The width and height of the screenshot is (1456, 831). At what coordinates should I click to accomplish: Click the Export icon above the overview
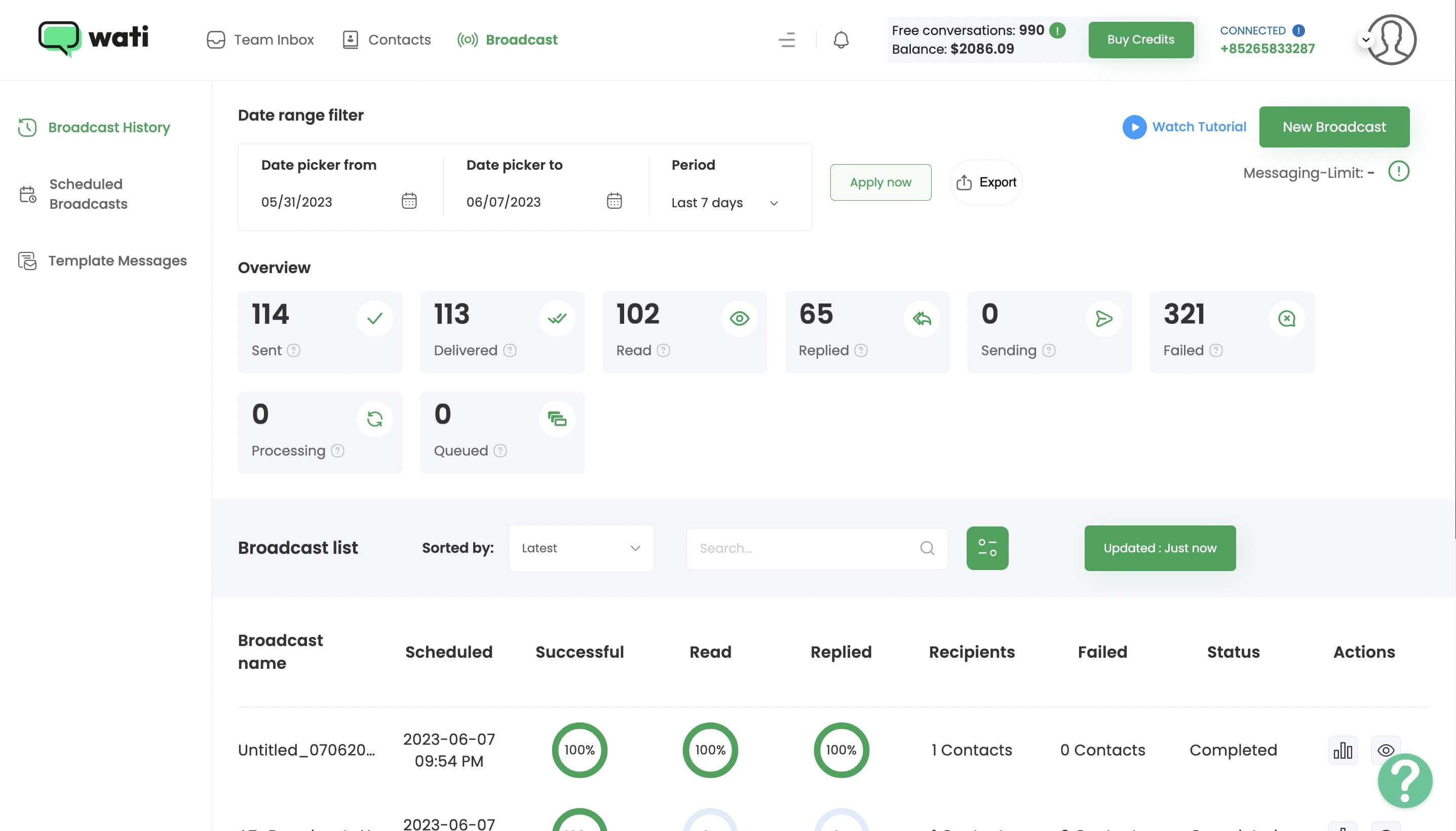(x=964, y=181)
